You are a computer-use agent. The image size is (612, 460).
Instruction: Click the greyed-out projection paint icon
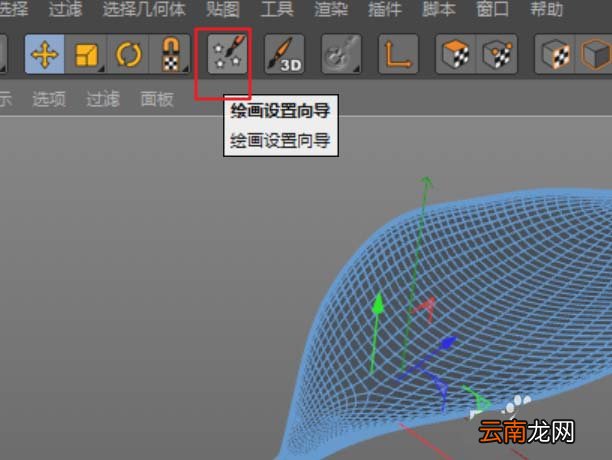click(342, 54)
